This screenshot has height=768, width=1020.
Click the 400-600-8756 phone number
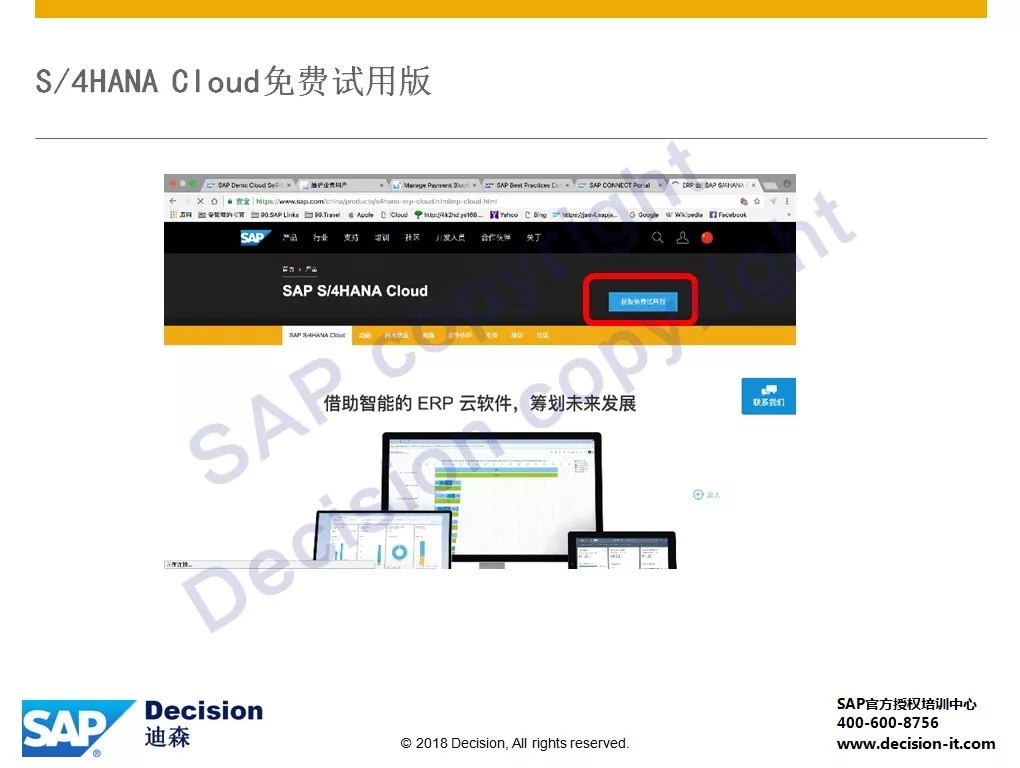pyautogui.click(x=887, y=723)
